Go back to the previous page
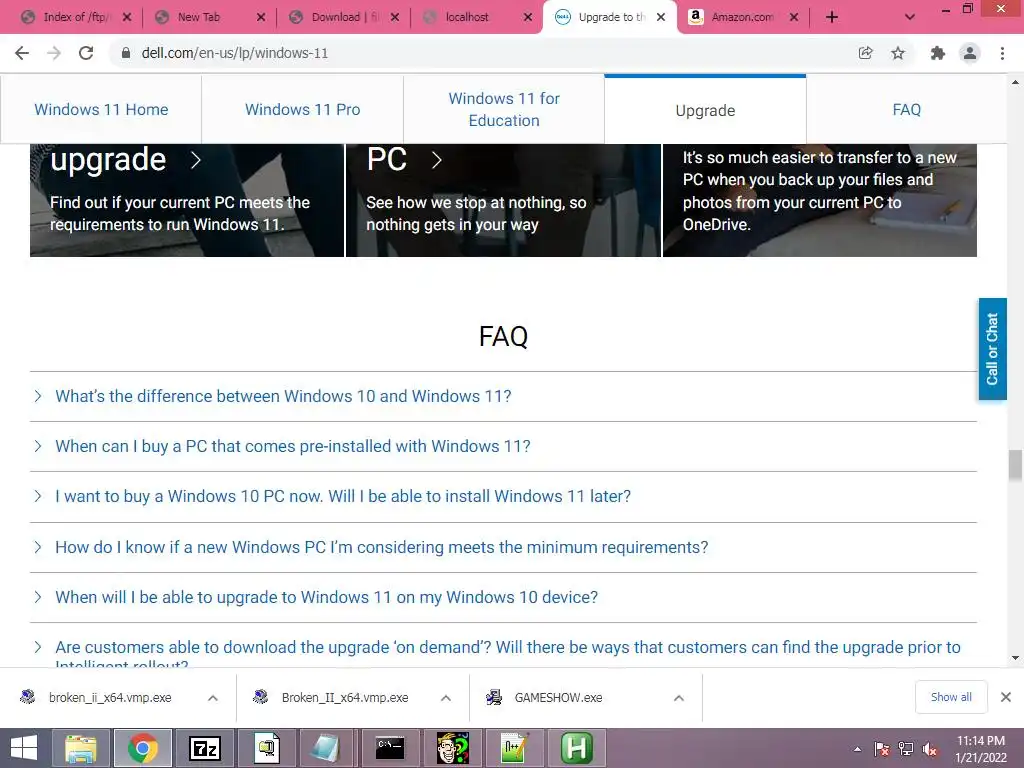The height and width of the screenshot is (768, 1024). (x=22, y=53)
